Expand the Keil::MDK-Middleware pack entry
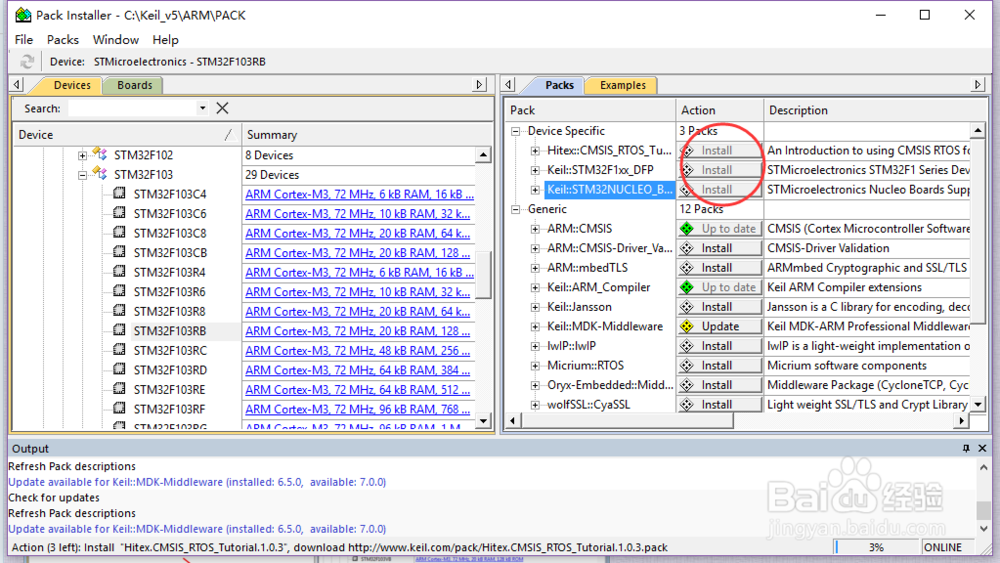 [x=535, y=326]
